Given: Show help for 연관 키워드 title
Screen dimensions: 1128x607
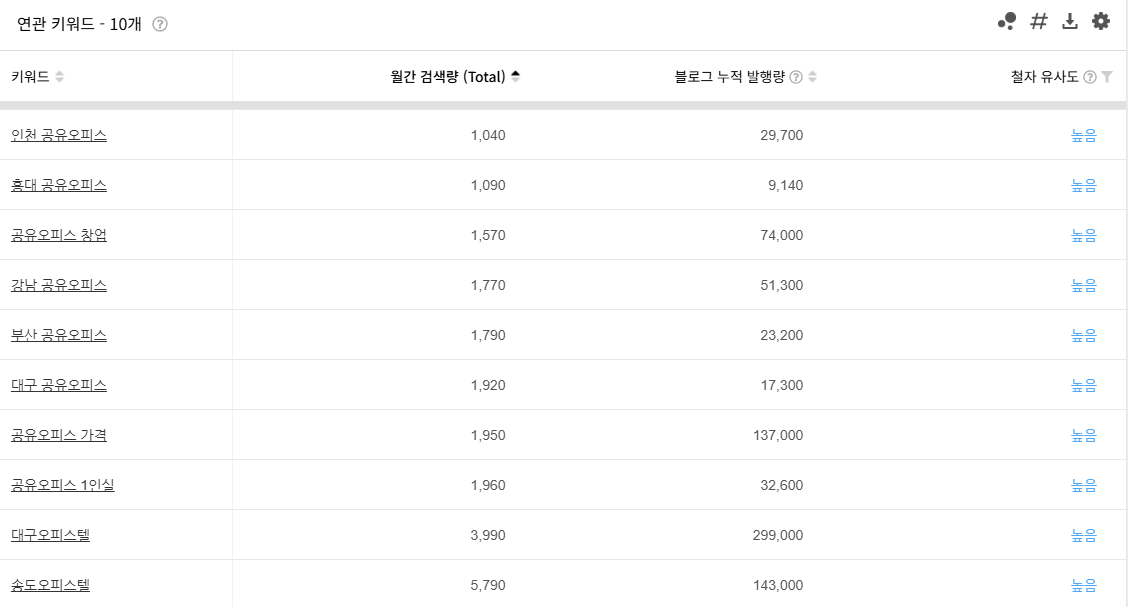Looking at the screenshot, I should 160,24.
